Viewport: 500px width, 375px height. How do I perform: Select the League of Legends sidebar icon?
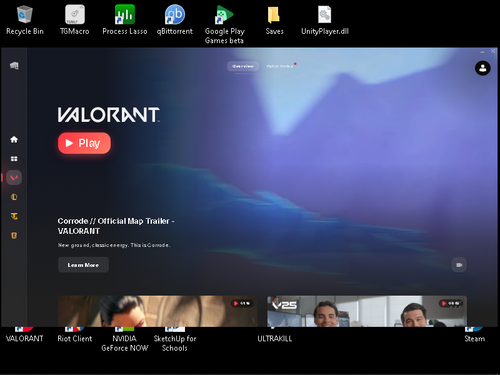pyautogui.click(x=14, y=197)
